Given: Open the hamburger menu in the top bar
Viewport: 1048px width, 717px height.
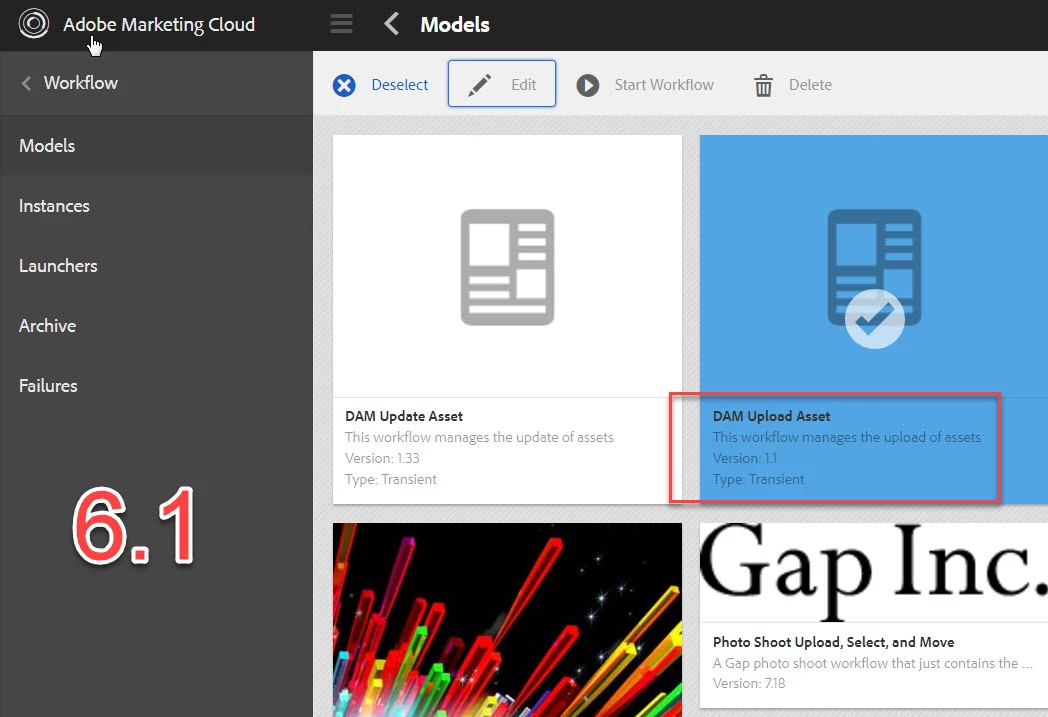Looking at the screenshot, I should point(342,24).
